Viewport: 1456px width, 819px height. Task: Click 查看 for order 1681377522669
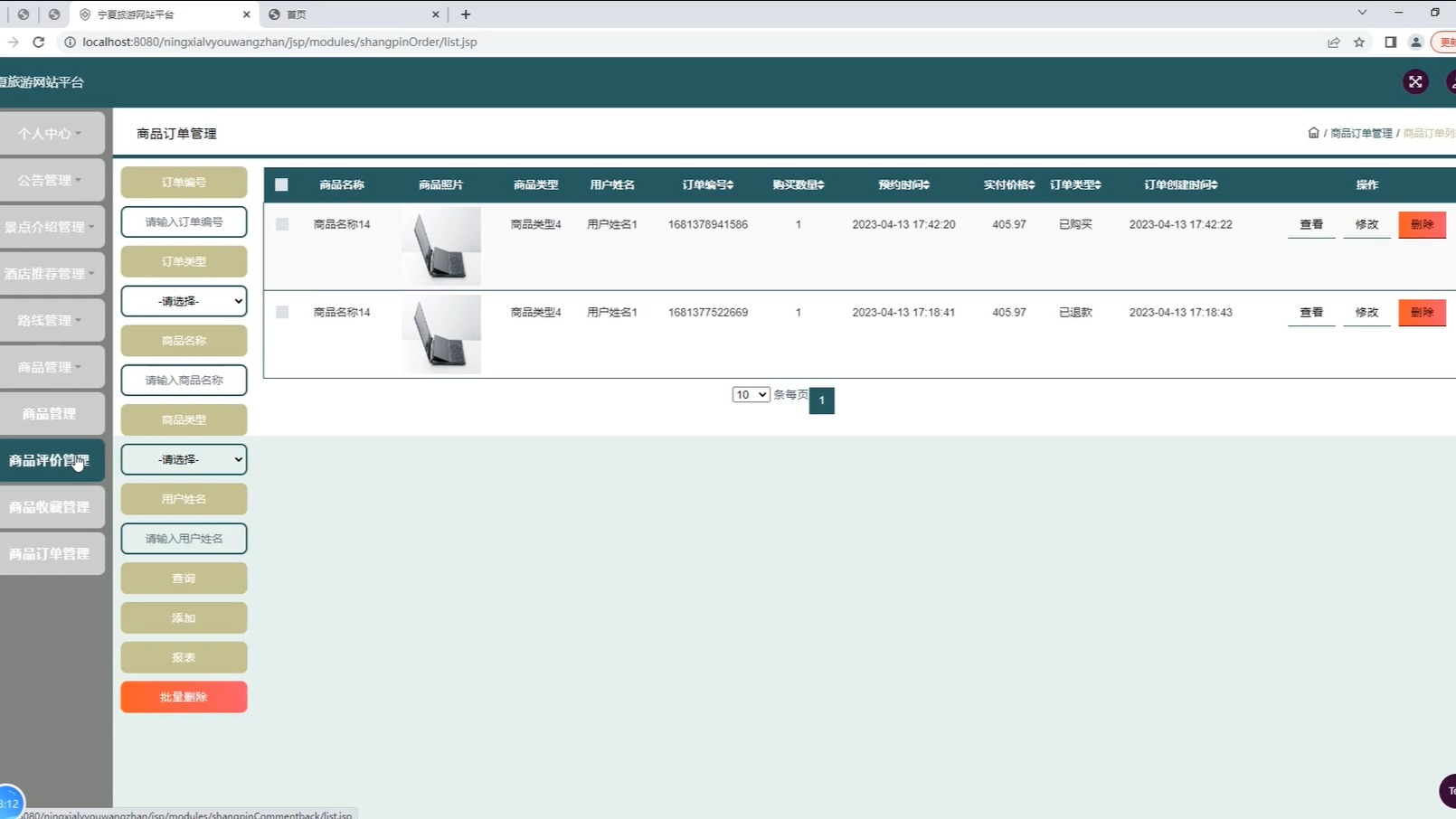click(x=1311, y=312)
